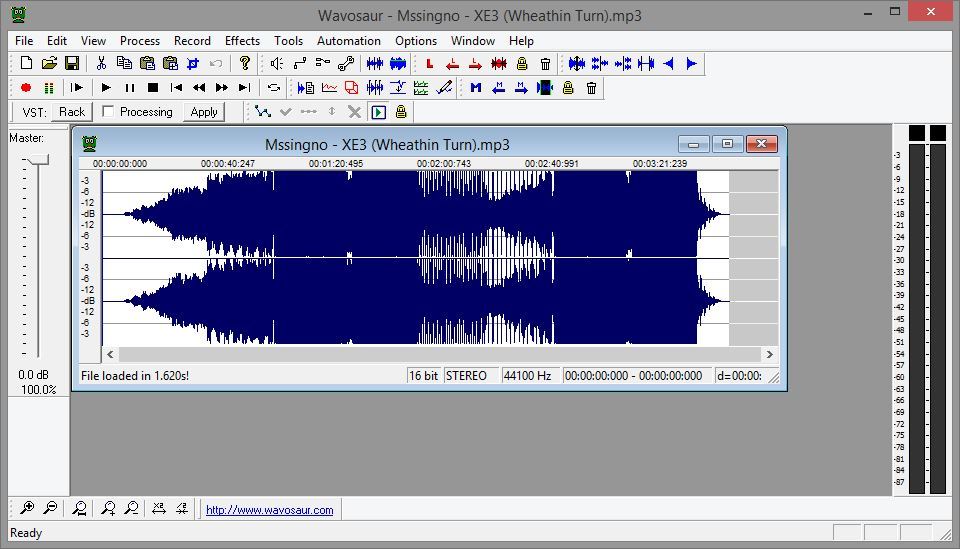The height and width of the screenshot is (549, 960).
Task: Jump to start of the audio
Action: tap(176, 88)
